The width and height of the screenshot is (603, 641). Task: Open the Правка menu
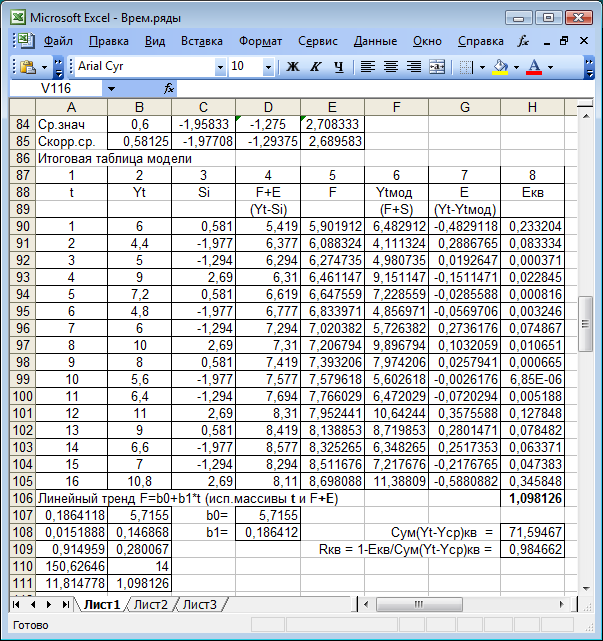point(108,41)
